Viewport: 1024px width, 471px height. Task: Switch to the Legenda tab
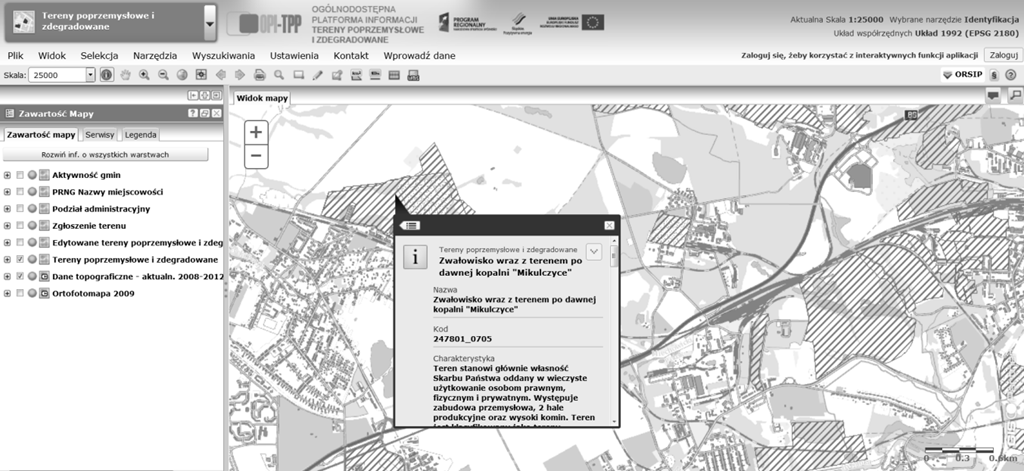[x=140, y=135]
